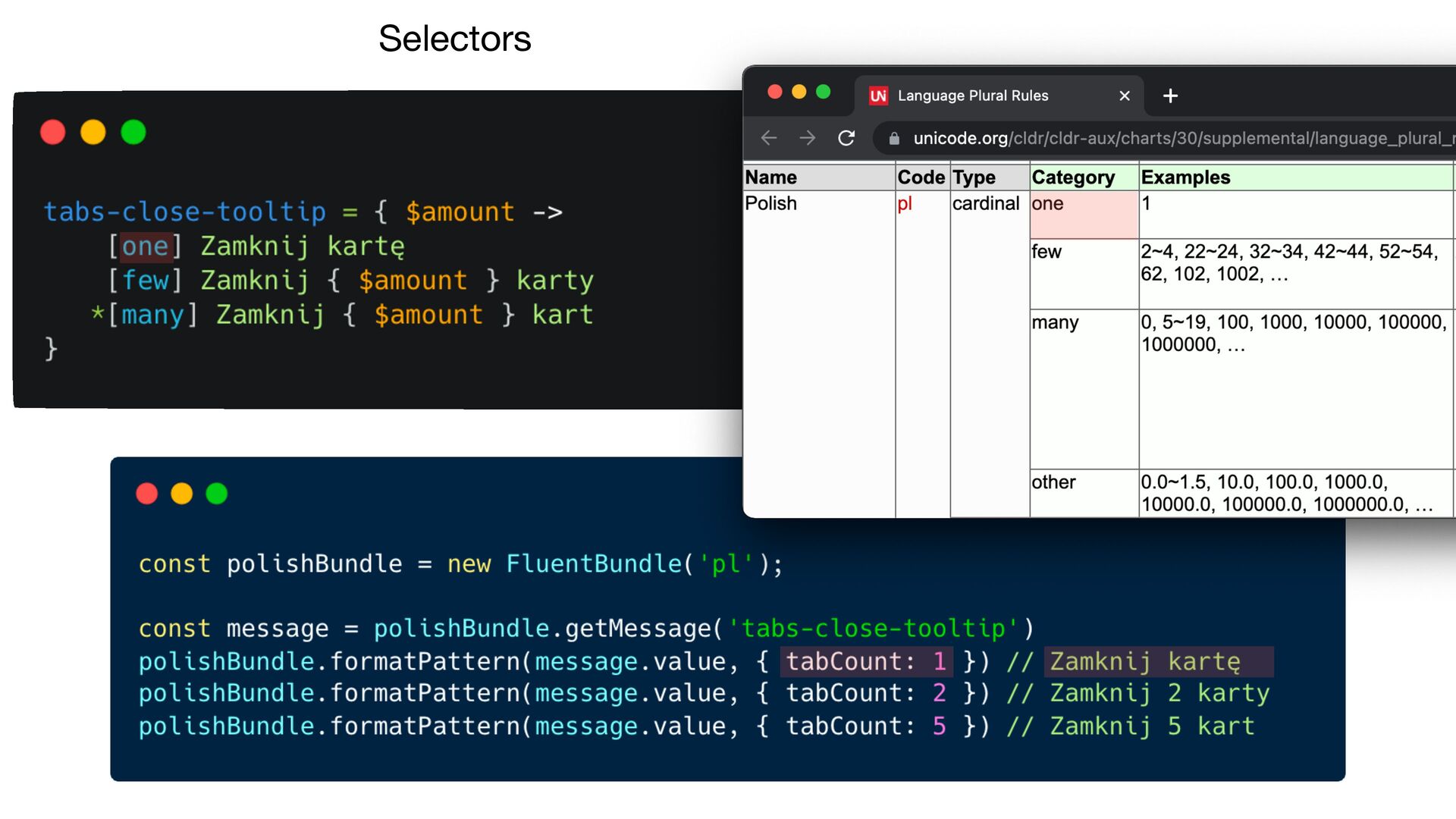
Task: Click the lock icon in address bar
Action: pyautogui.click(x=894, y=139)
